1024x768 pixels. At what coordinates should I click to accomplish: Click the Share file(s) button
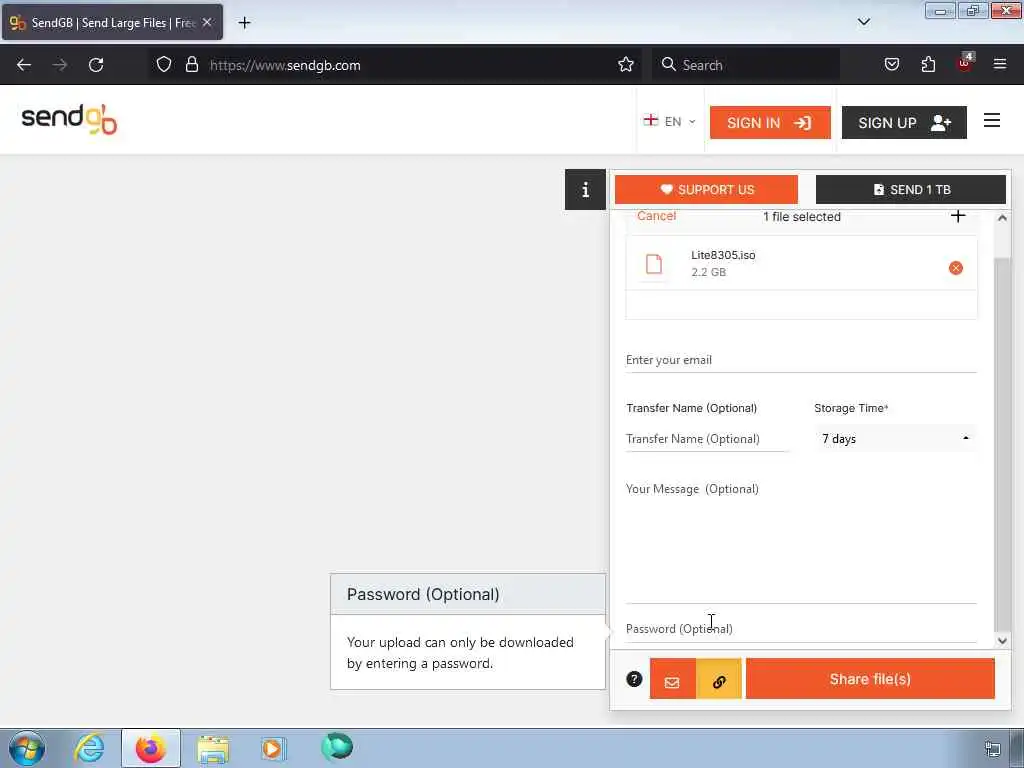[870, 679]
